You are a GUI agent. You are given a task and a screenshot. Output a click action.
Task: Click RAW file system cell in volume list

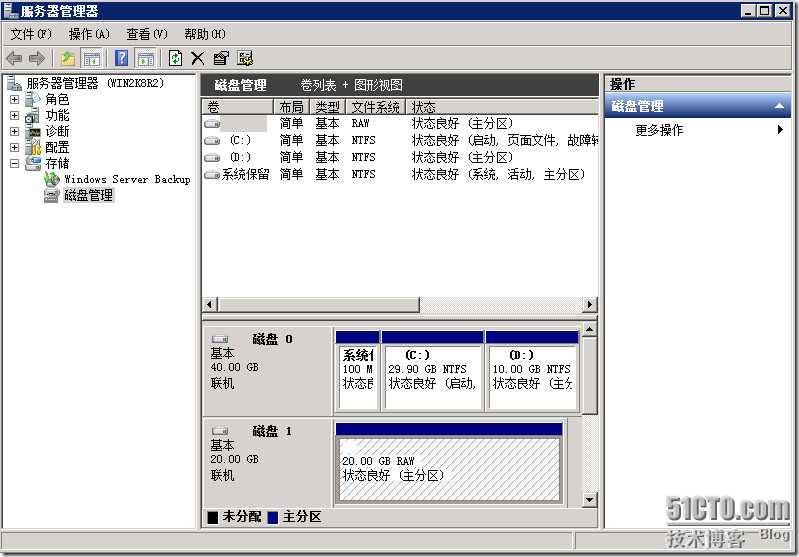click(x=360, y=123)
